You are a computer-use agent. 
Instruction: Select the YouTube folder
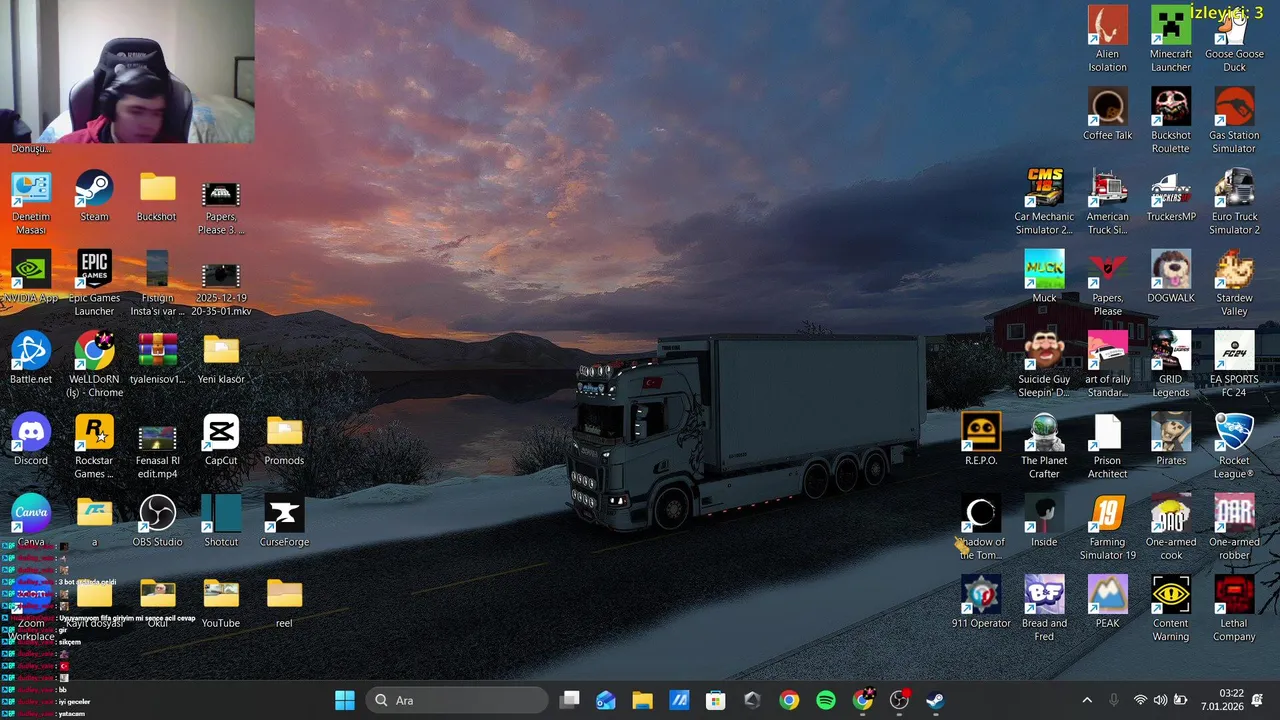pos(221,602)
